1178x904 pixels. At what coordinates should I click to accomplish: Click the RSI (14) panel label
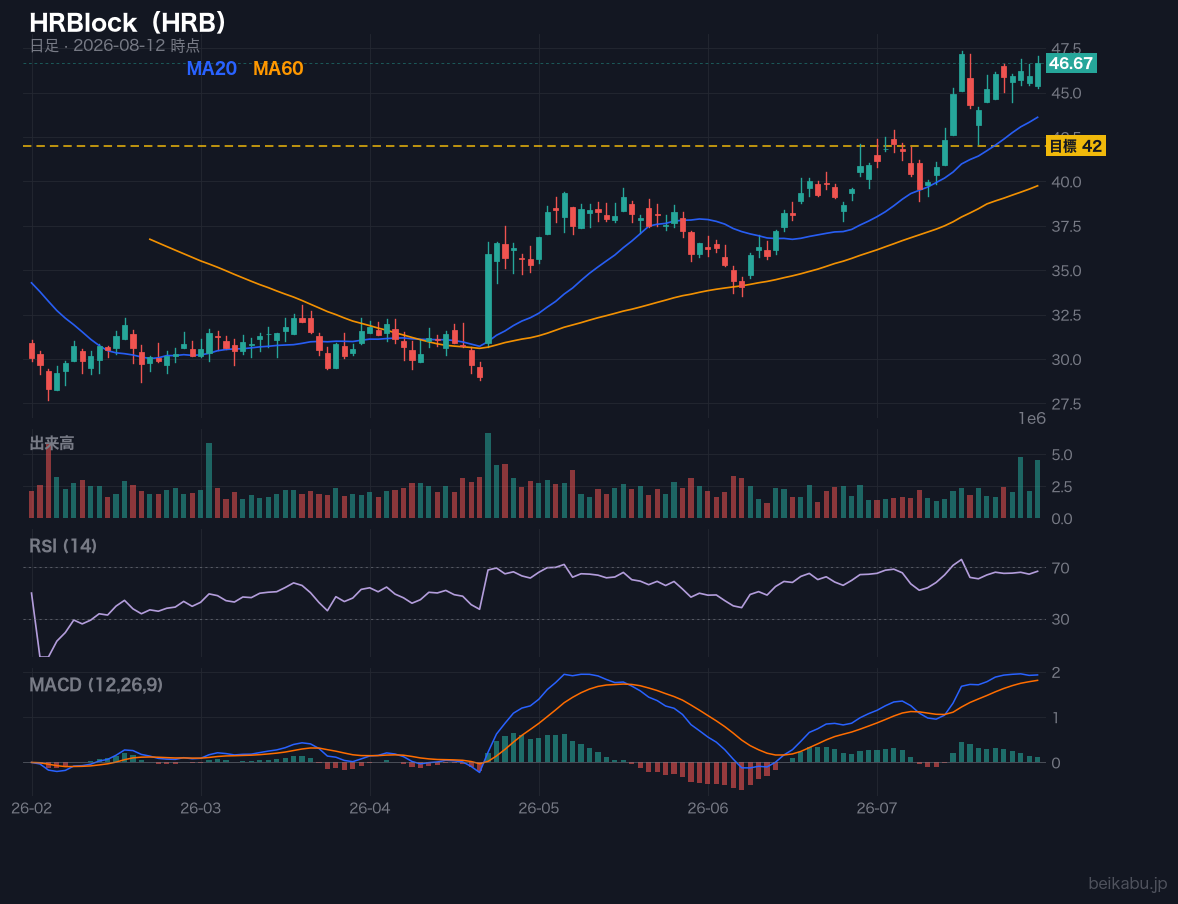[x=63, y=546]
